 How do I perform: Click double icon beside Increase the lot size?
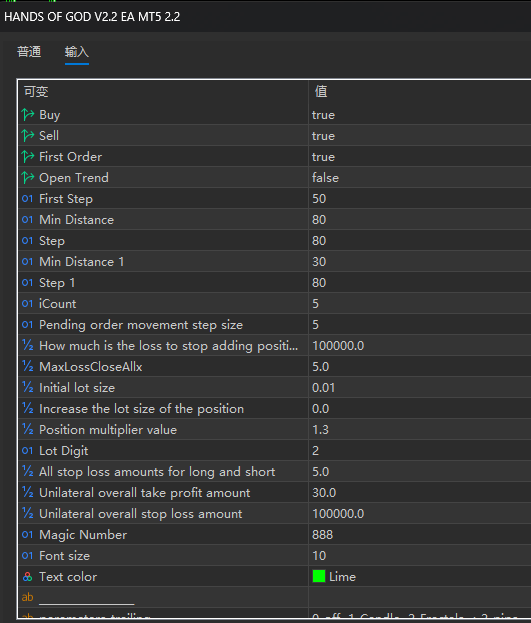28,408
